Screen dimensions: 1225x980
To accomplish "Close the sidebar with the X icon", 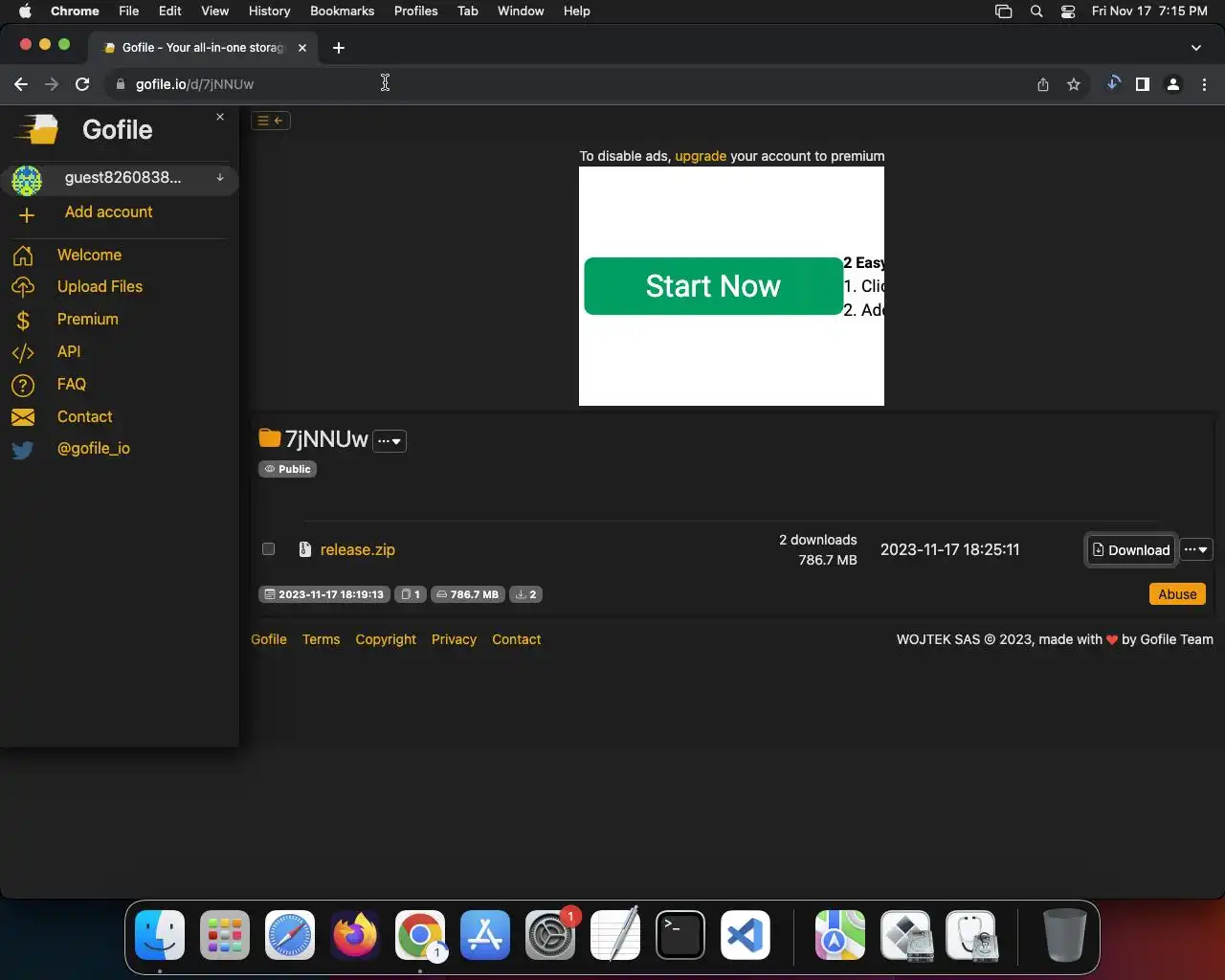I will pos(220,117).
